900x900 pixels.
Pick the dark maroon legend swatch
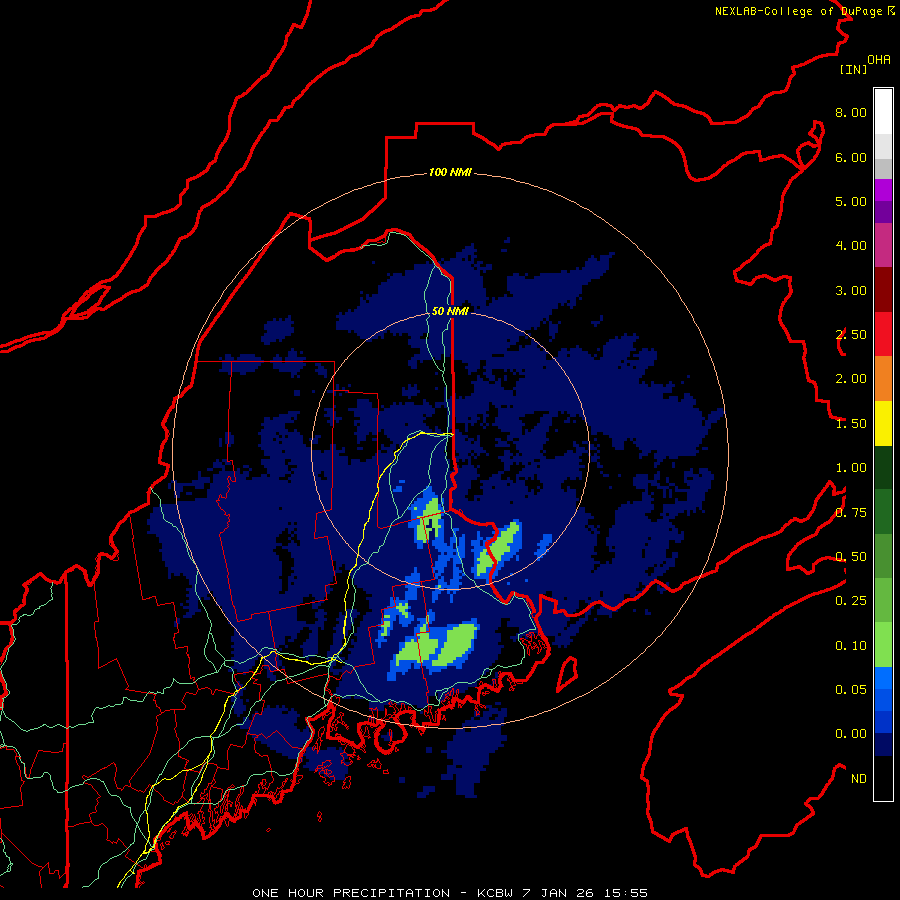883,290
